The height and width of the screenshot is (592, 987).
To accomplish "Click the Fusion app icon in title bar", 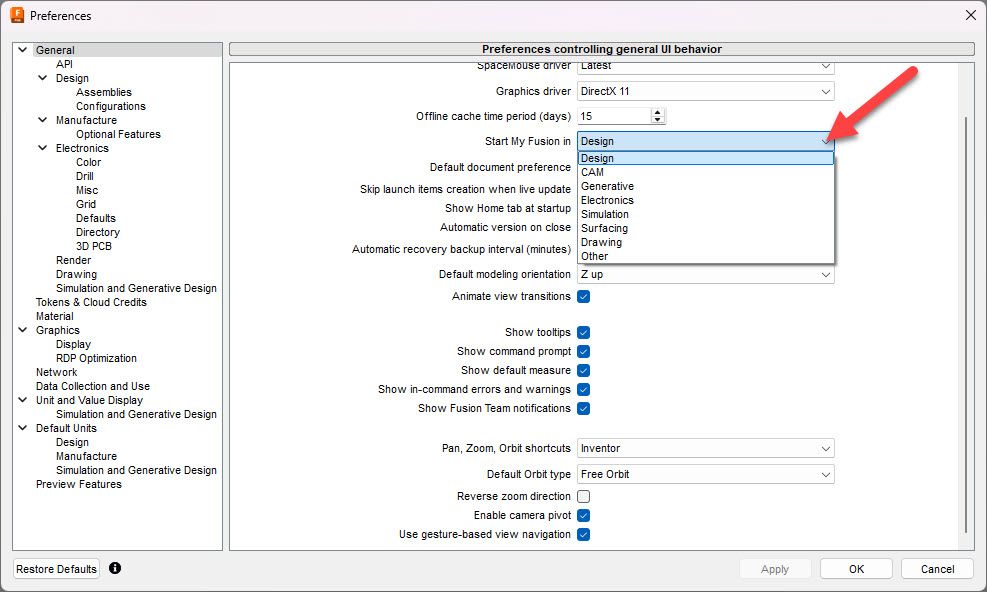I will 17,15.
